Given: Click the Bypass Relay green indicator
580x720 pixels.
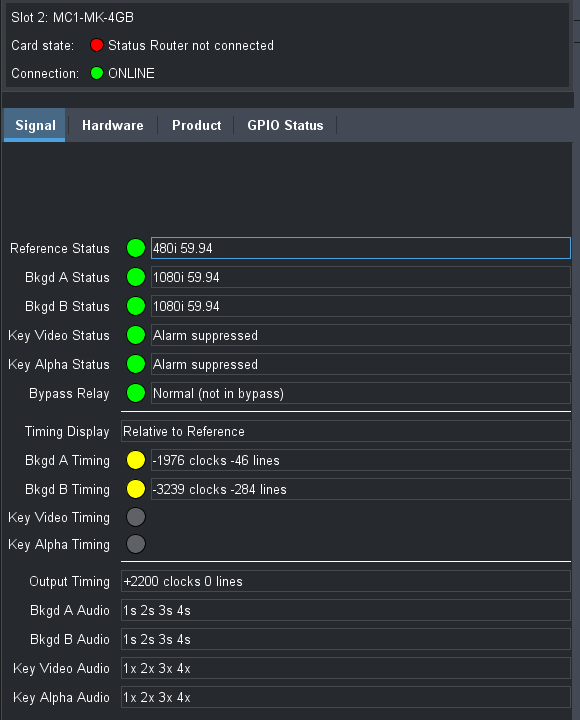Looking at the screenshot, I should coord(136,394).
